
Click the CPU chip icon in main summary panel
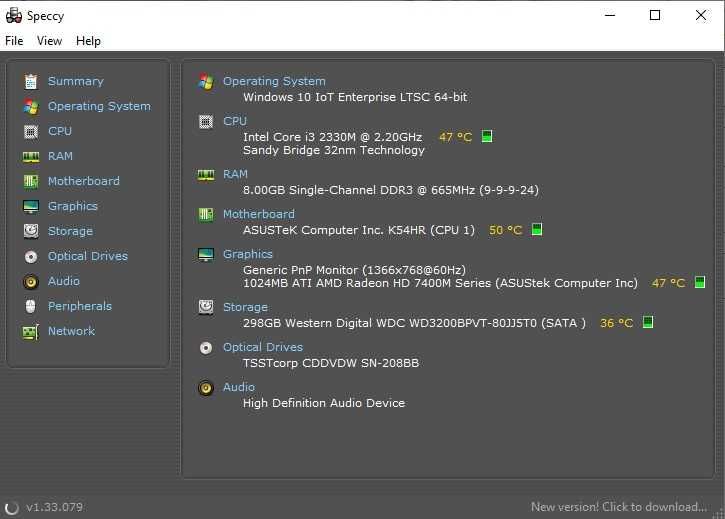tap(206, 122)
